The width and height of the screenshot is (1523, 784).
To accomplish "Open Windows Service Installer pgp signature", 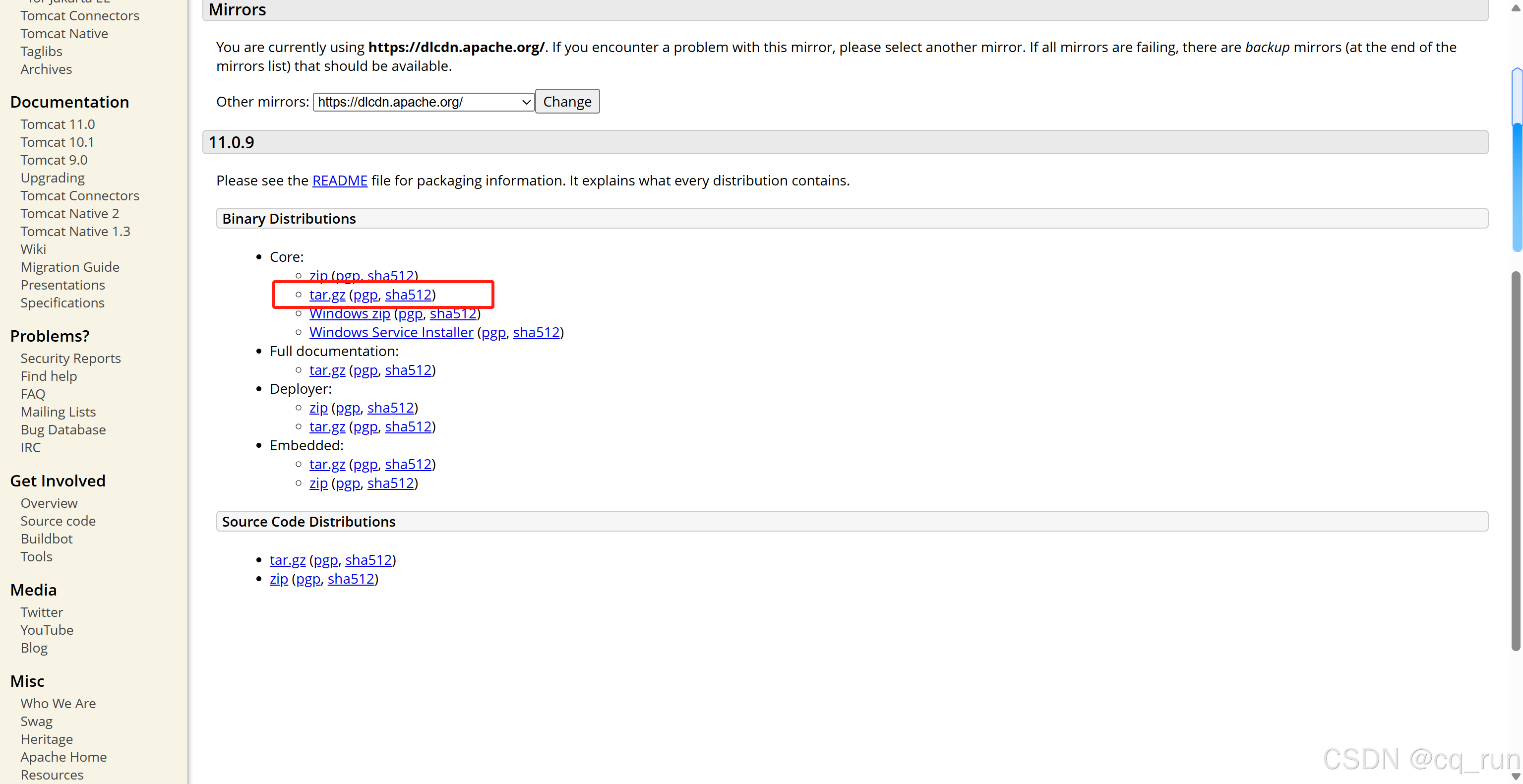I will tap(493, 332).
